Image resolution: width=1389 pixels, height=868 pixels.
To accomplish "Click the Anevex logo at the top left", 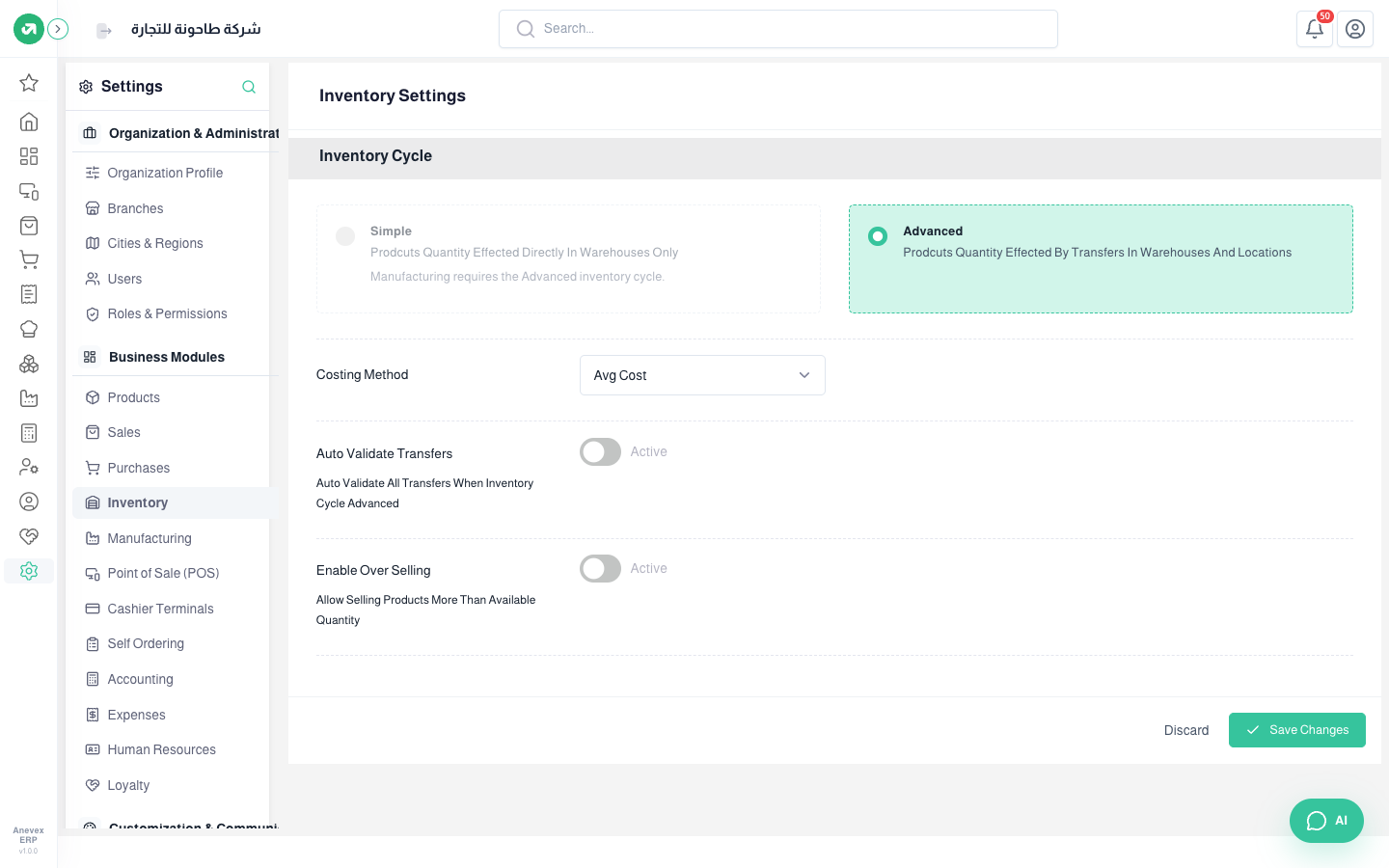I will [x=29, y=29].
